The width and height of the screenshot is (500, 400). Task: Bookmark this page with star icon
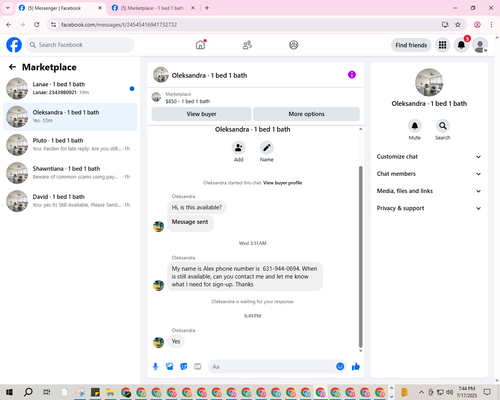click(458, 25)
